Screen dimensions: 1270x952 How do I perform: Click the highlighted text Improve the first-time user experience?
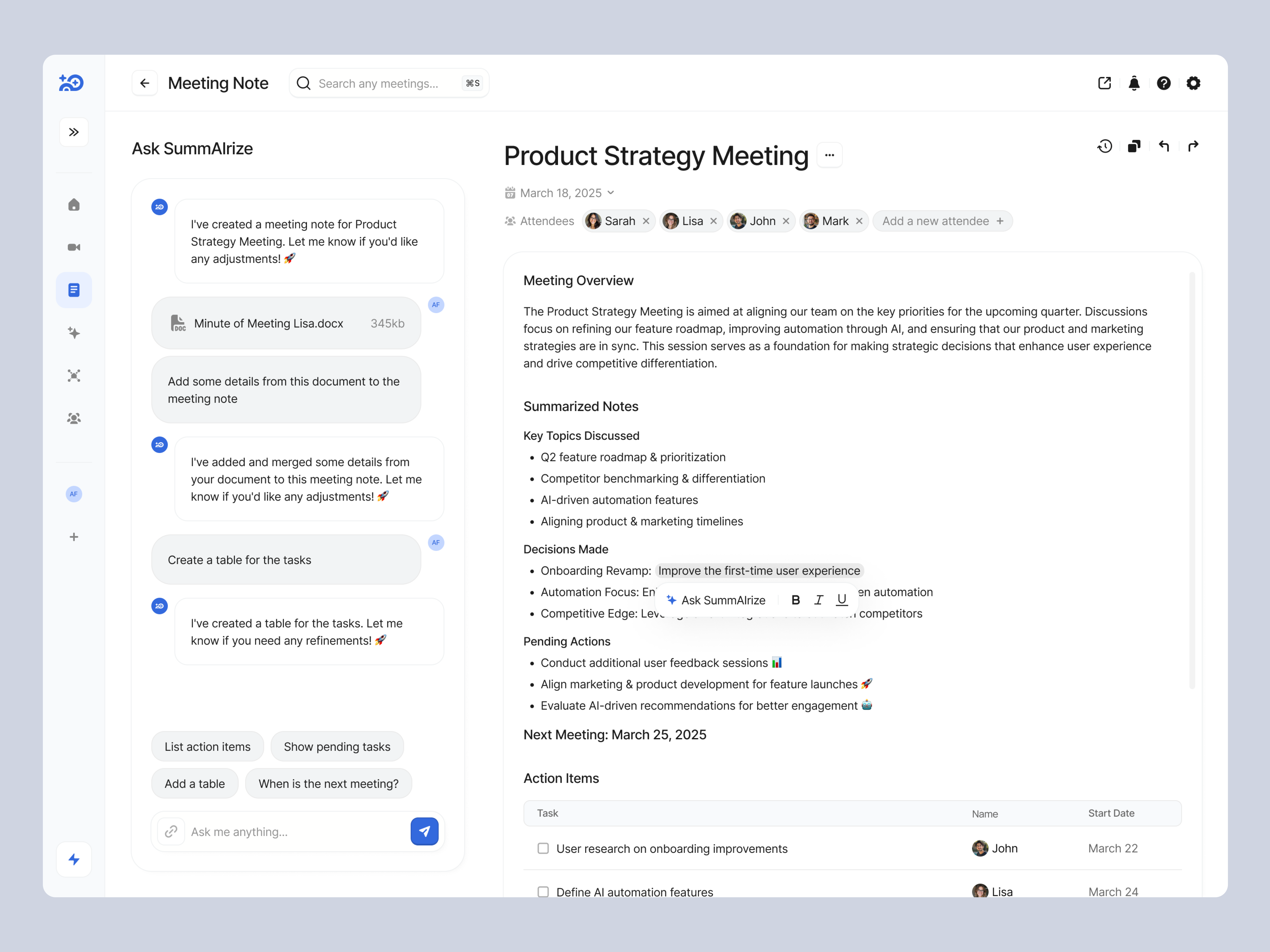tap(759, 570)
